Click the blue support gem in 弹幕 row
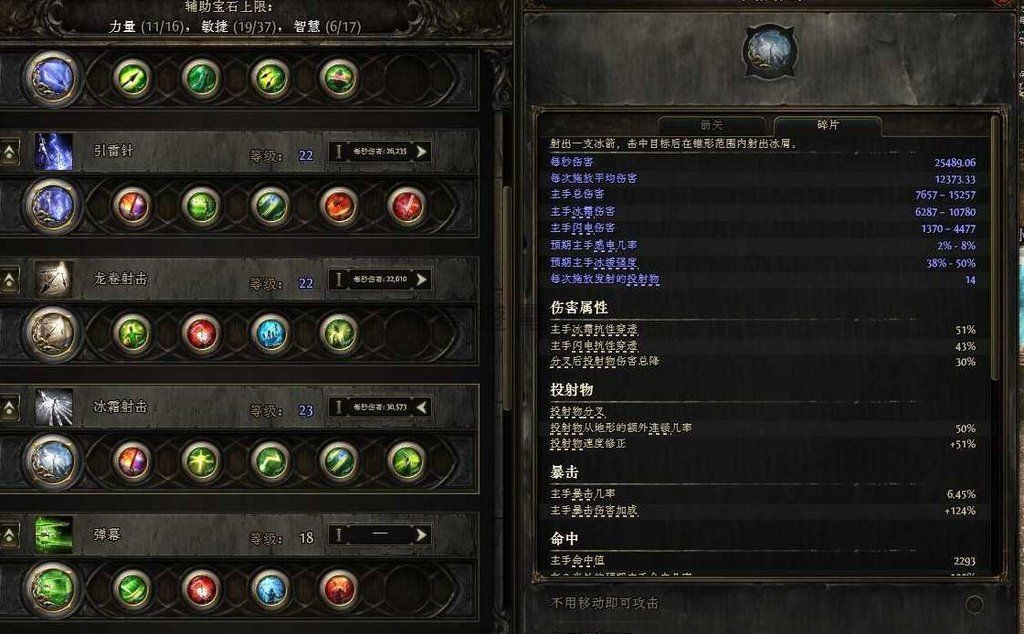This screenshot has width=1024, height=634. tap(271, 590)
